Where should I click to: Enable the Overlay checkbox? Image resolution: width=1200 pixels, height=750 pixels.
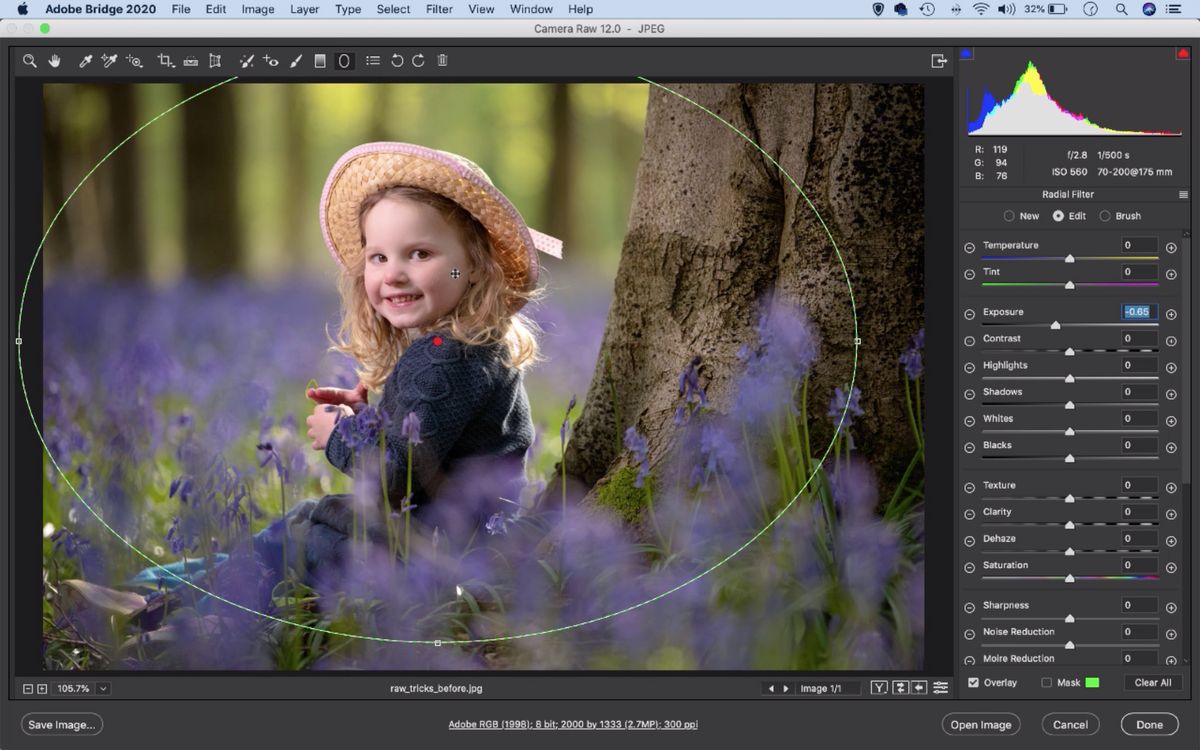(974, 682)
